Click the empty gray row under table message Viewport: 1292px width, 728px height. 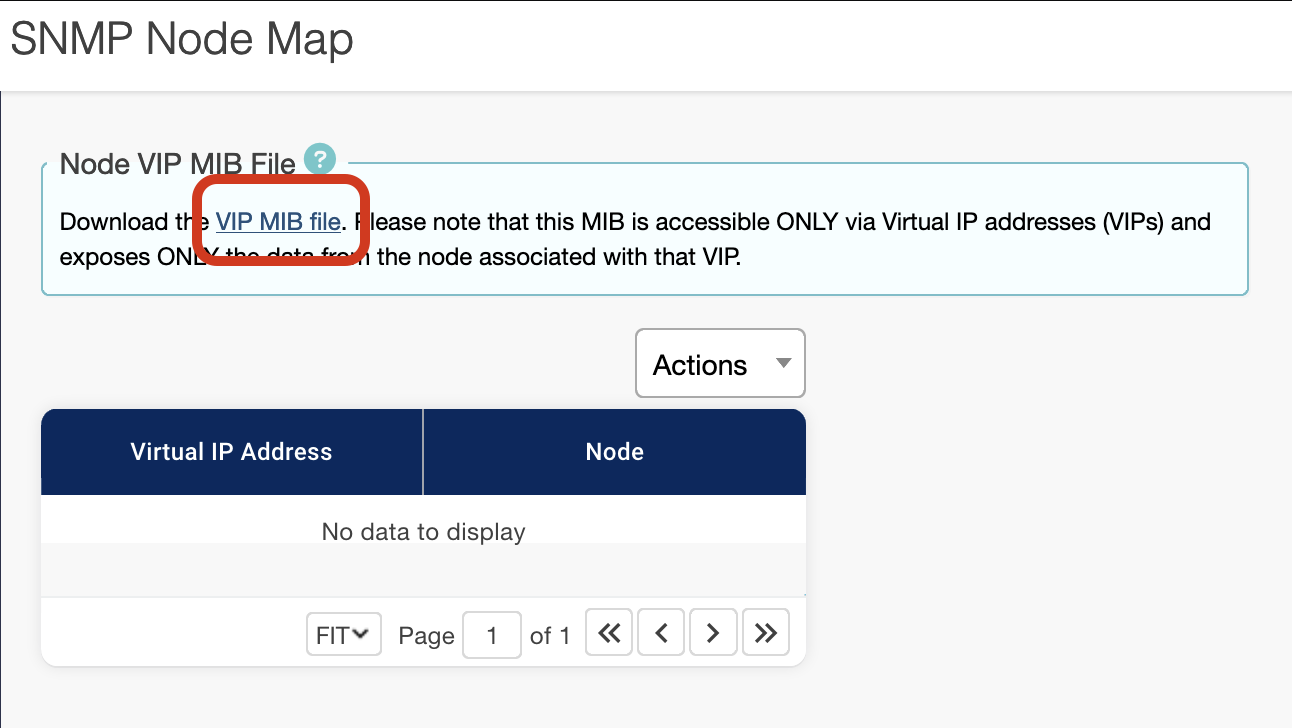pos(423,570)
